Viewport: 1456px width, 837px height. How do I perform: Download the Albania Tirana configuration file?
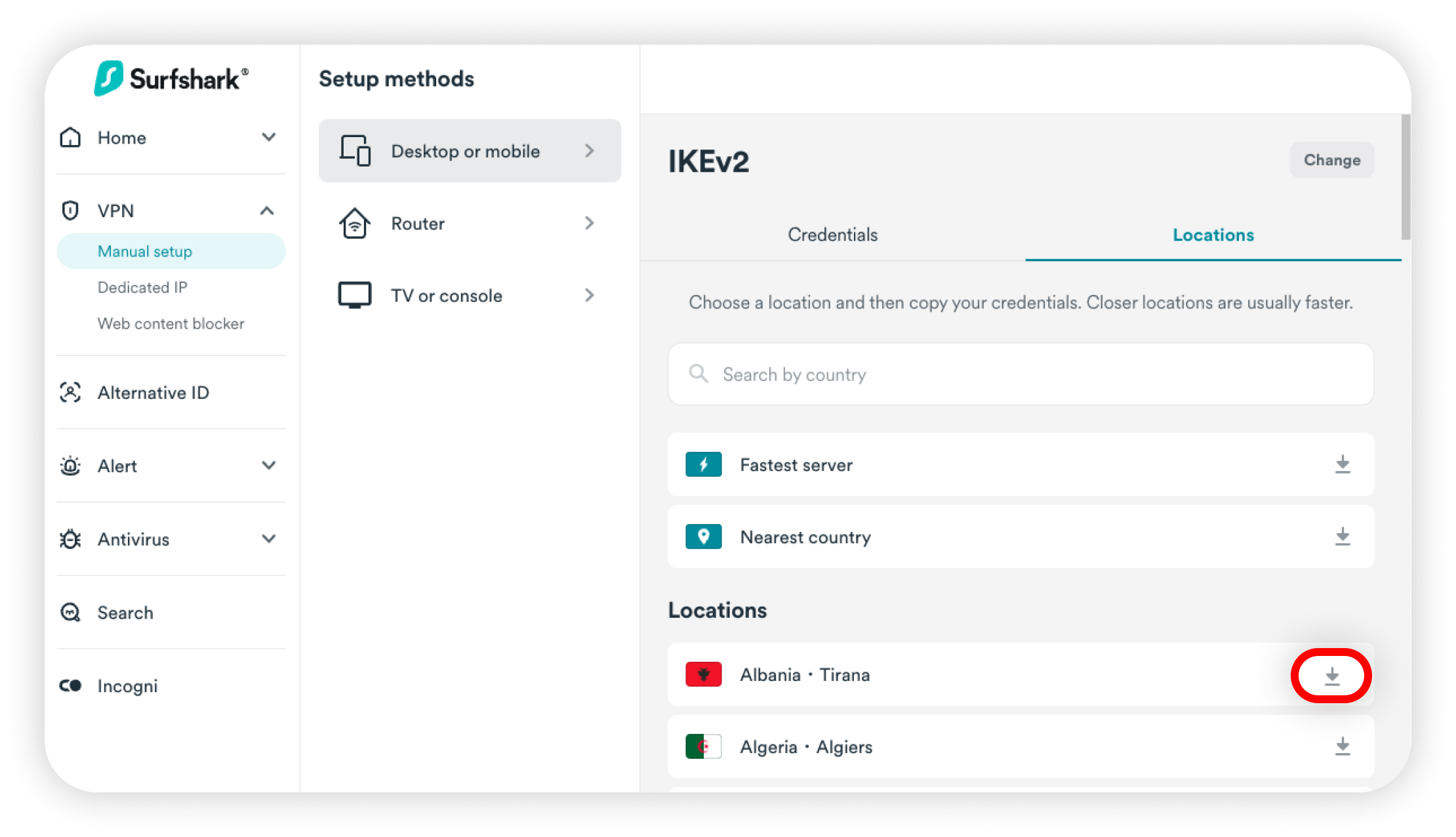click(1331, 676)
